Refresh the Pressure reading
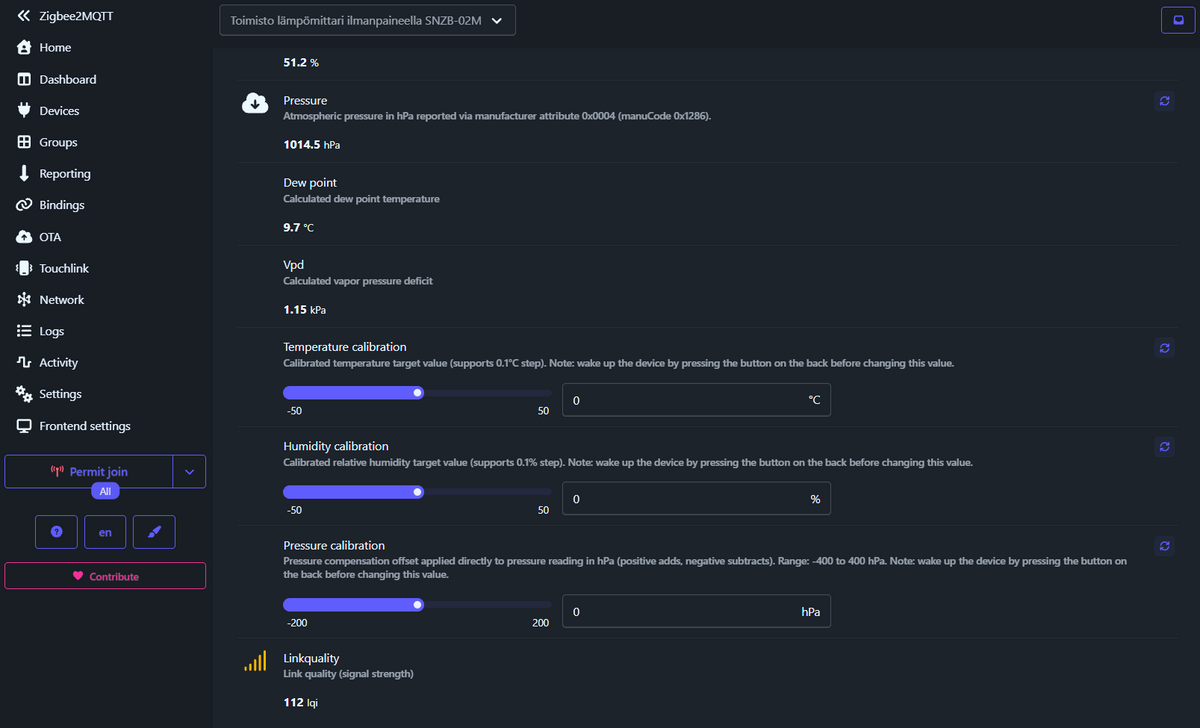The width and height of the screenshot is (1200, 728). (x=1164, y=101)
